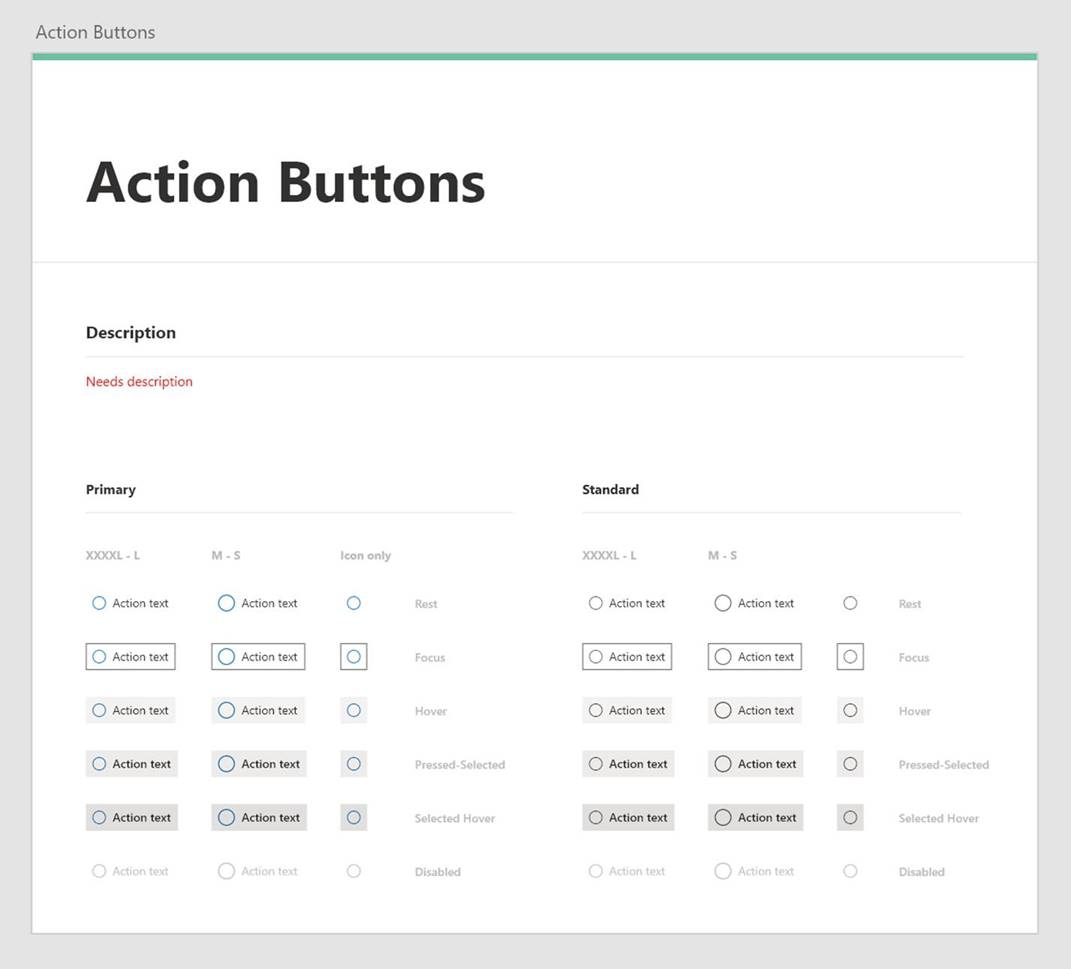Click the 'Rest' state label in Primary section

pyautogui.click(x=426, y=604)
